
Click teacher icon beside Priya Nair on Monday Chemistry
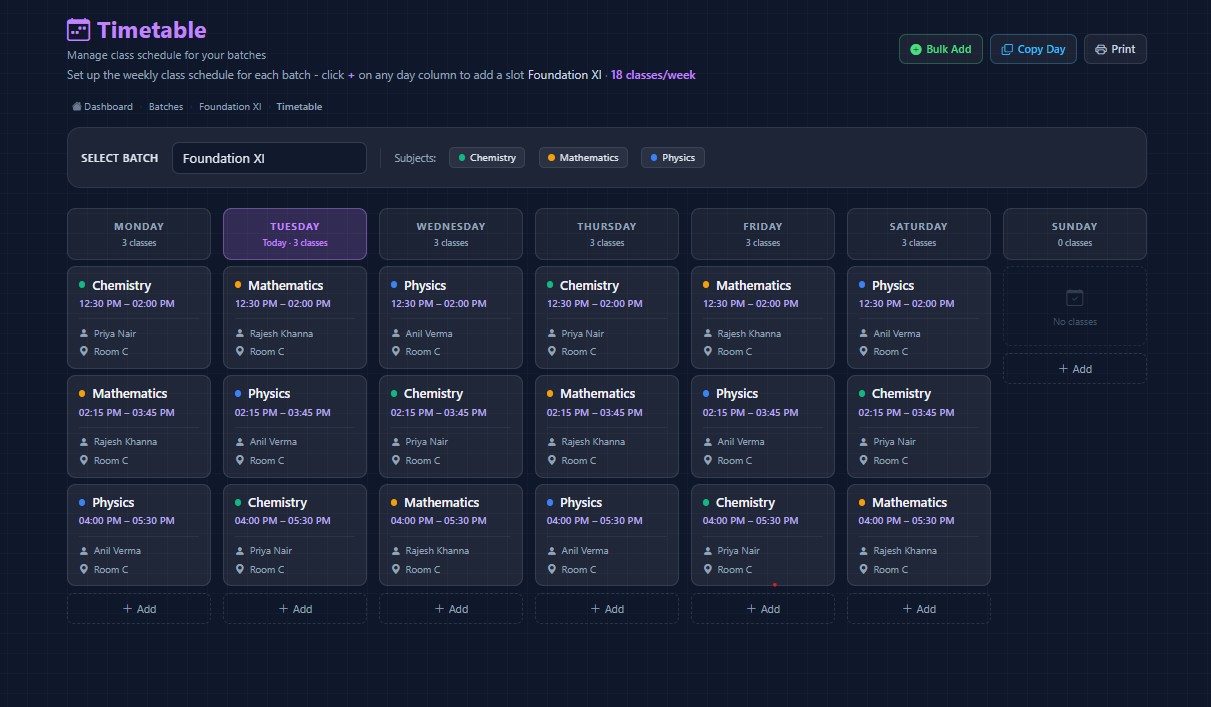[84, 334]
